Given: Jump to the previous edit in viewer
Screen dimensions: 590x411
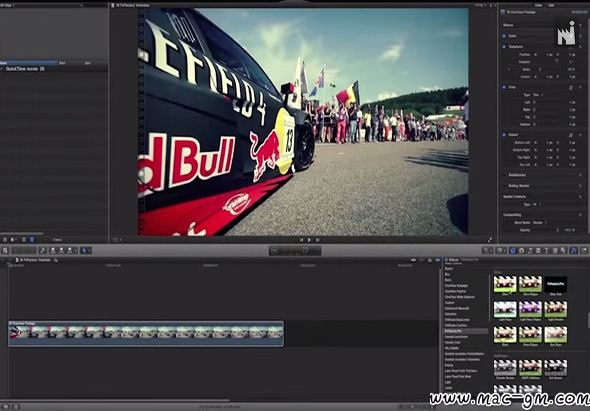Looking at the screenshot, I should click(x=301, y=240).
